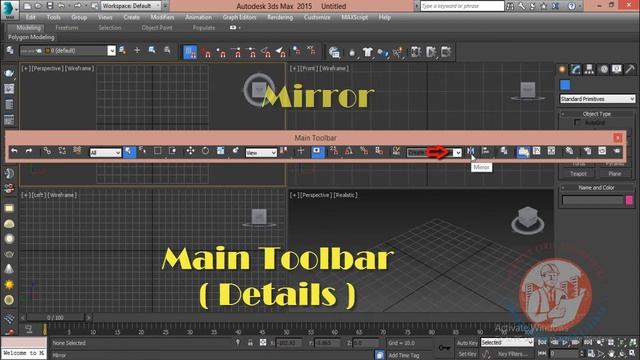Activate the Select and Link tool
Image resolution: width=640 pixels, height=360 pixels.
tap(47, 151)
